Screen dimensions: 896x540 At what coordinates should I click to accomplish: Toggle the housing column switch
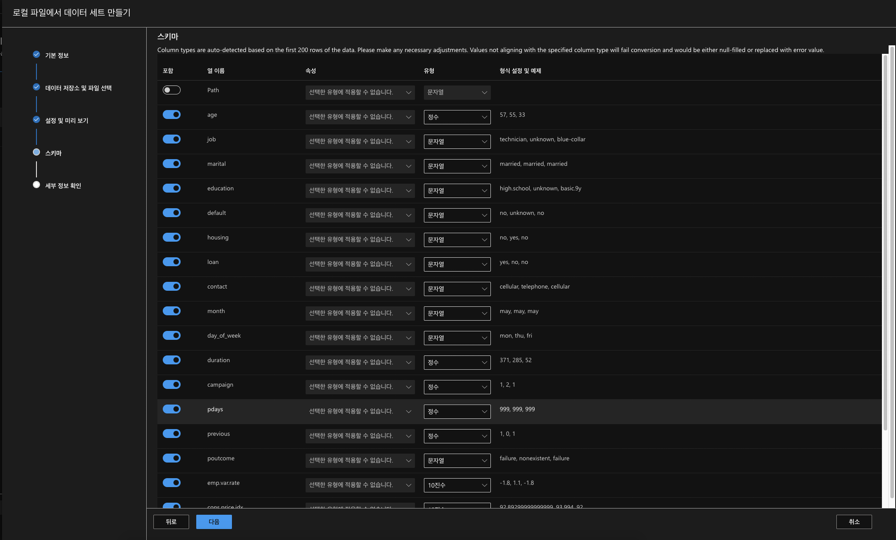point(171,238)
